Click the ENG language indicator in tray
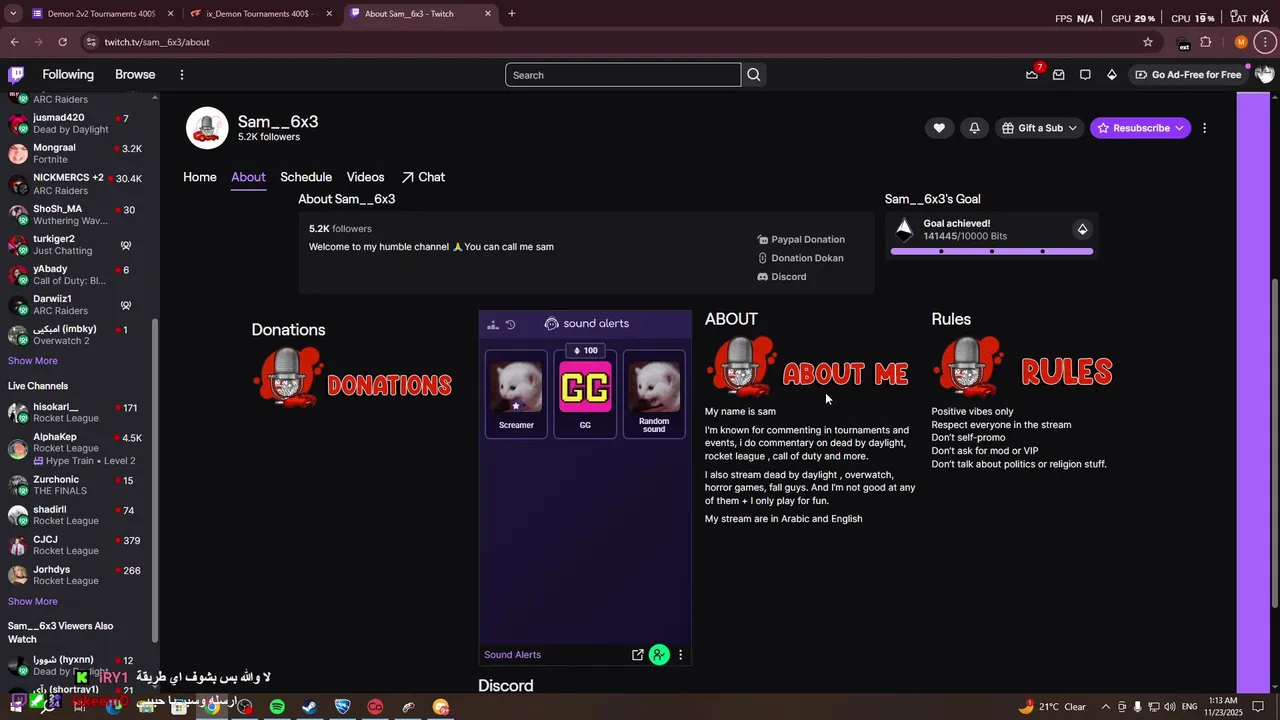This screenshot has width=1280, height=720. pyautogui.click(x=1189, y=707)
